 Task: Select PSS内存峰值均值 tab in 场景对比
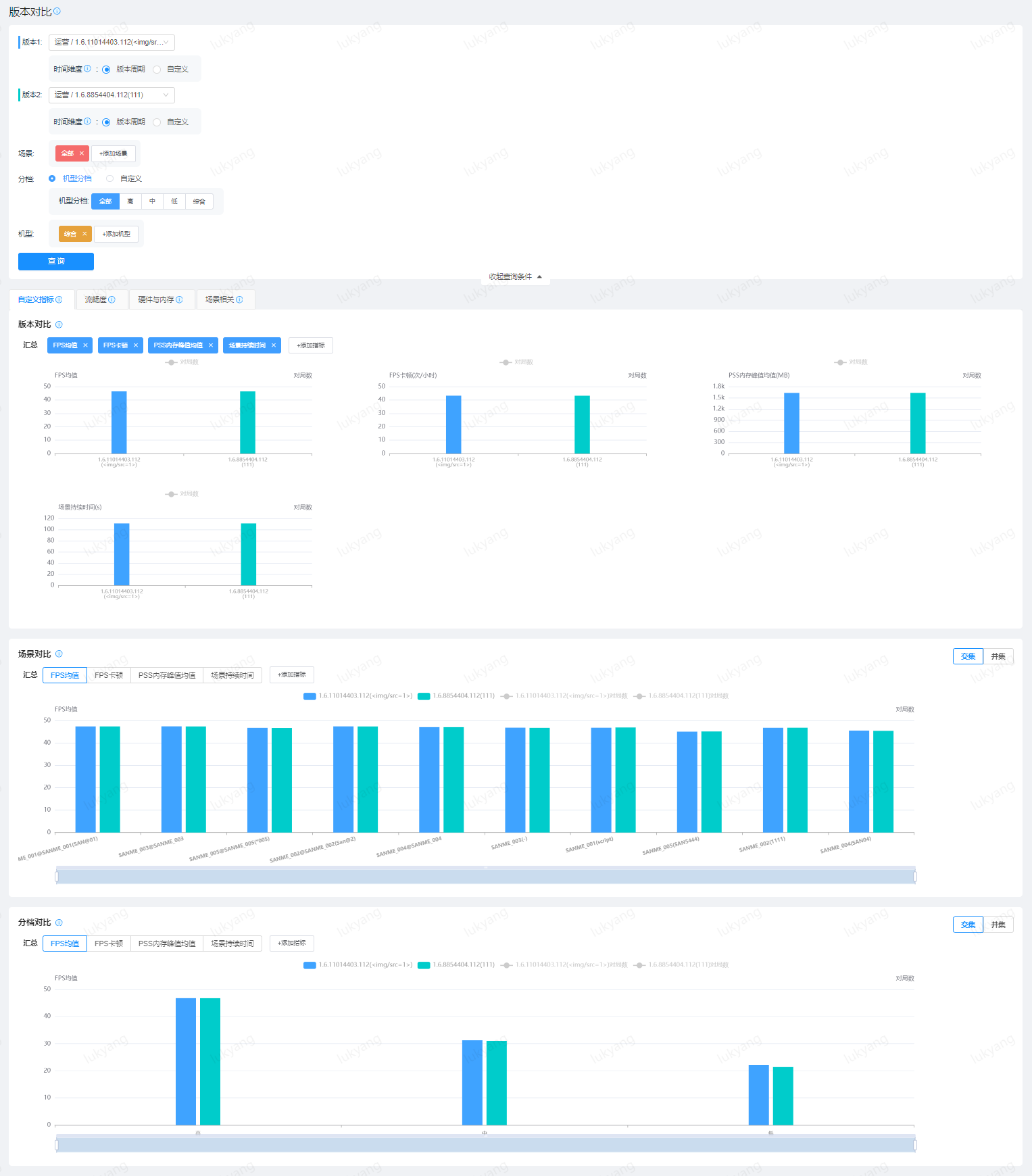coord(167,675)
